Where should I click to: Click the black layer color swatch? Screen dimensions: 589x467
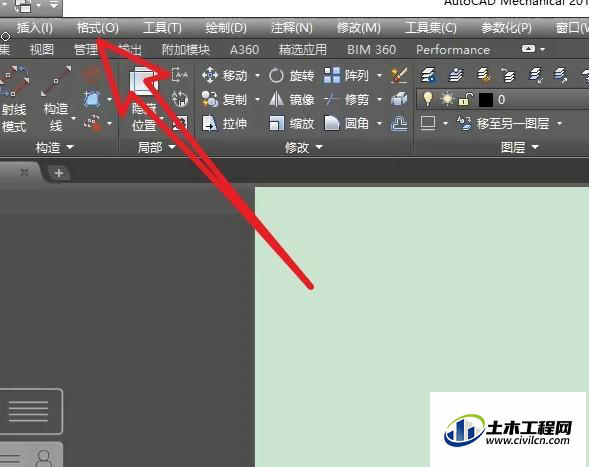(486, 100)
